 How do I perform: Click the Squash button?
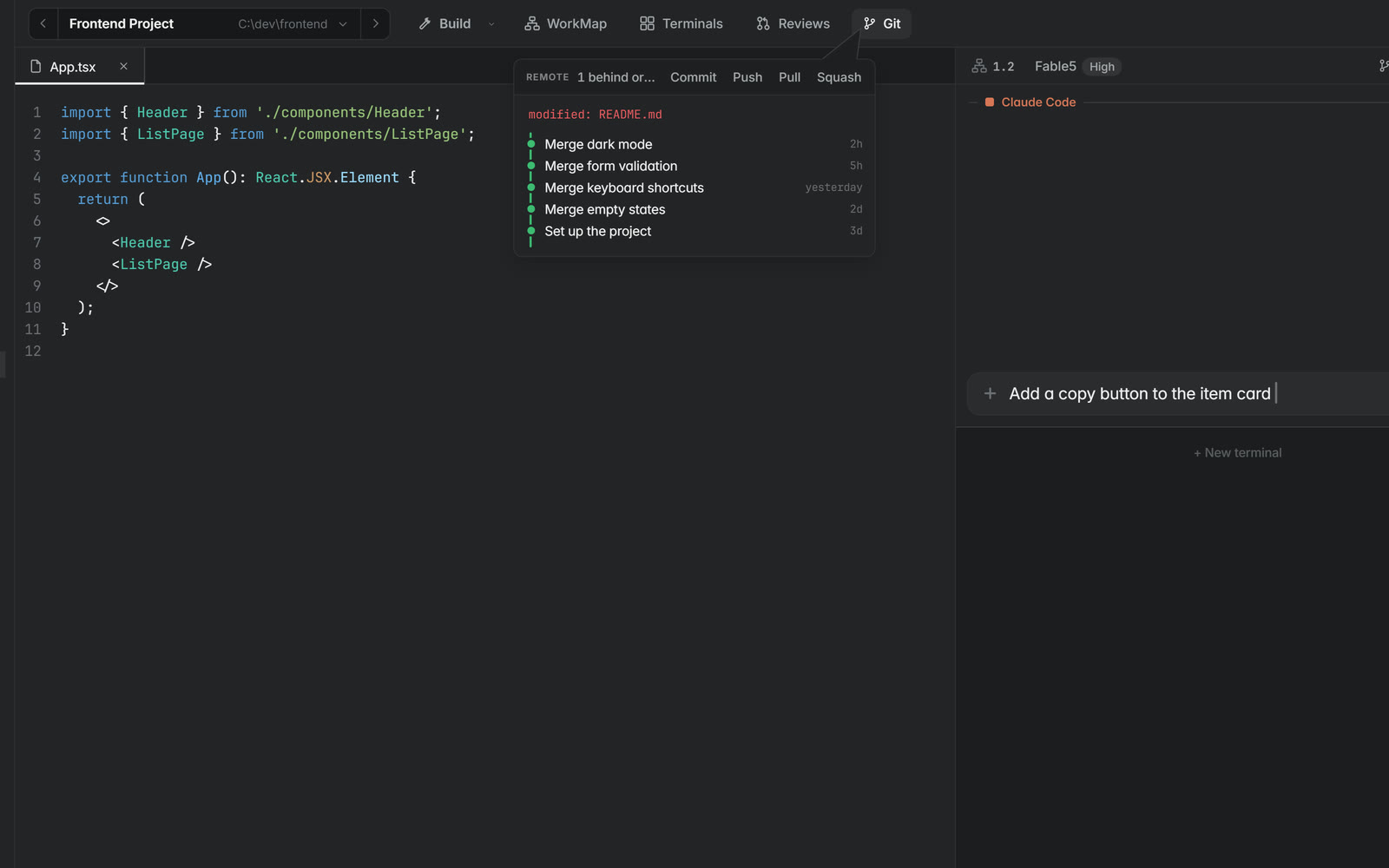click(x=839, y=77)
